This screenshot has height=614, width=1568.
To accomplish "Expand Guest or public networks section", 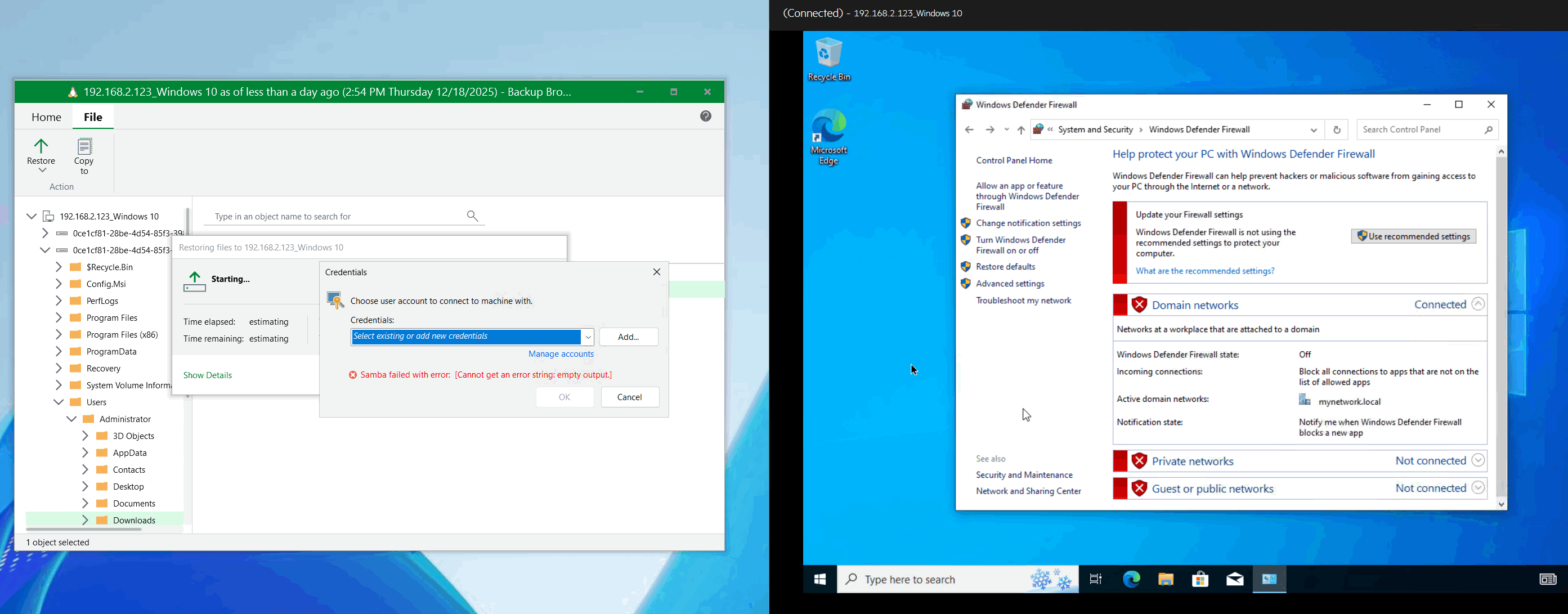I will (x=1478, y=488).
